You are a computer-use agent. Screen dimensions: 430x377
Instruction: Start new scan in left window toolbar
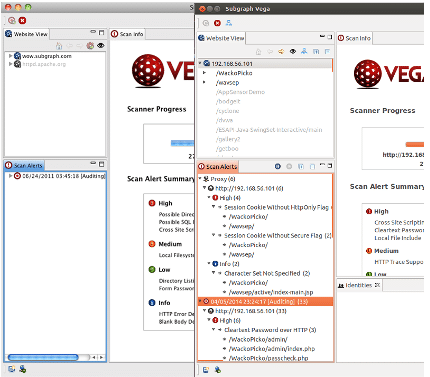[x=12, y=21]
